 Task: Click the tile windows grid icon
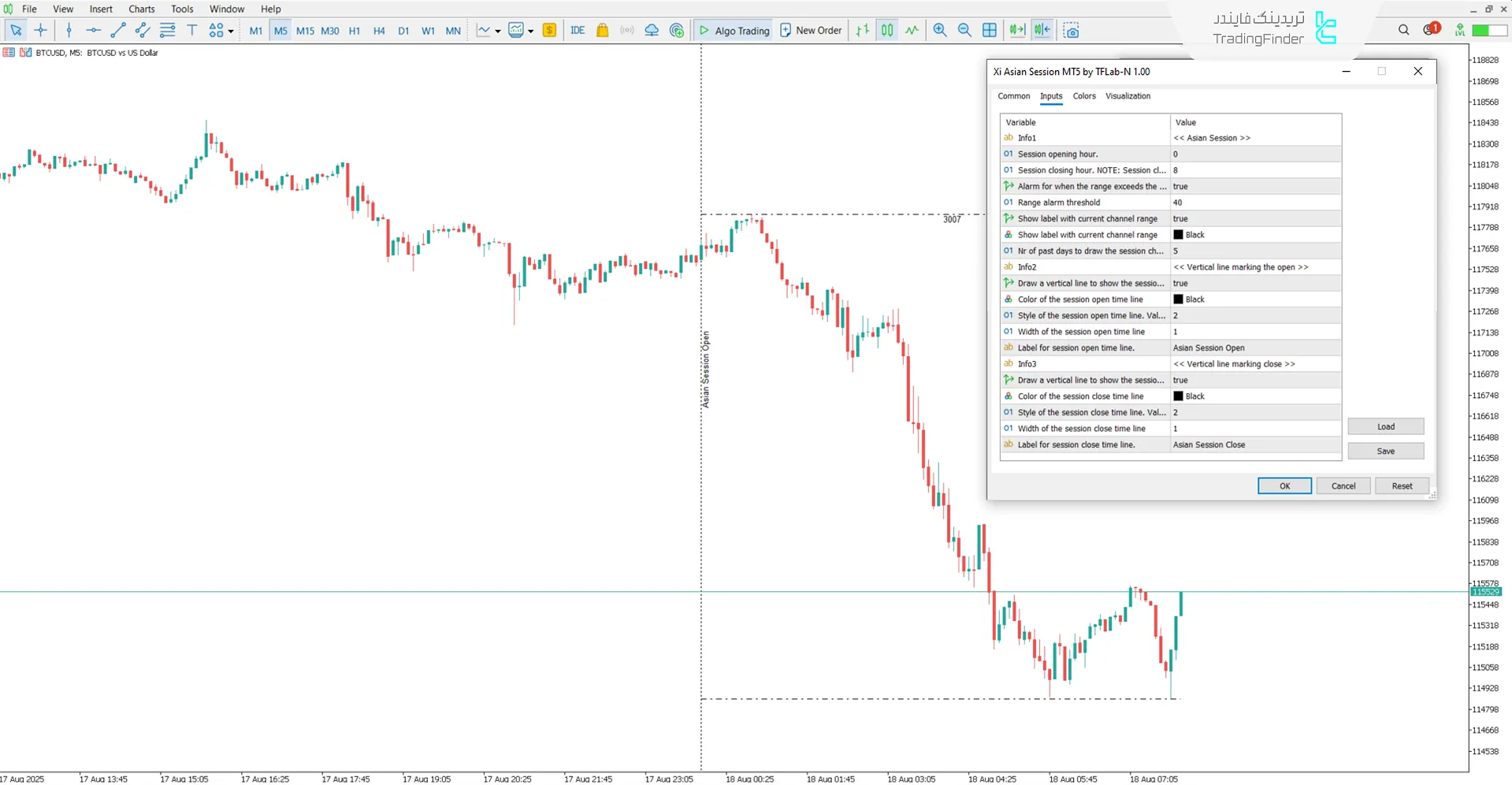click(x=990, y=31)
